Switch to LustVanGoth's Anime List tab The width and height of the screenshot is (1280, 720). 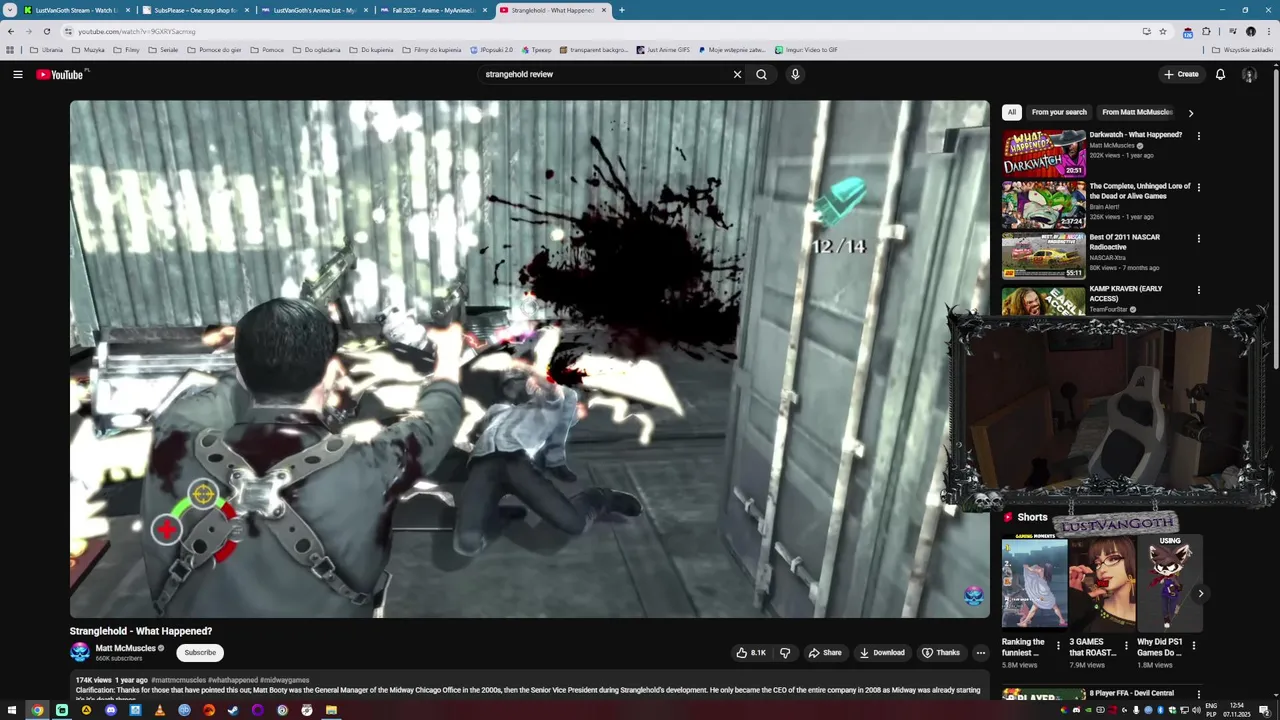(x=313, y=10)
